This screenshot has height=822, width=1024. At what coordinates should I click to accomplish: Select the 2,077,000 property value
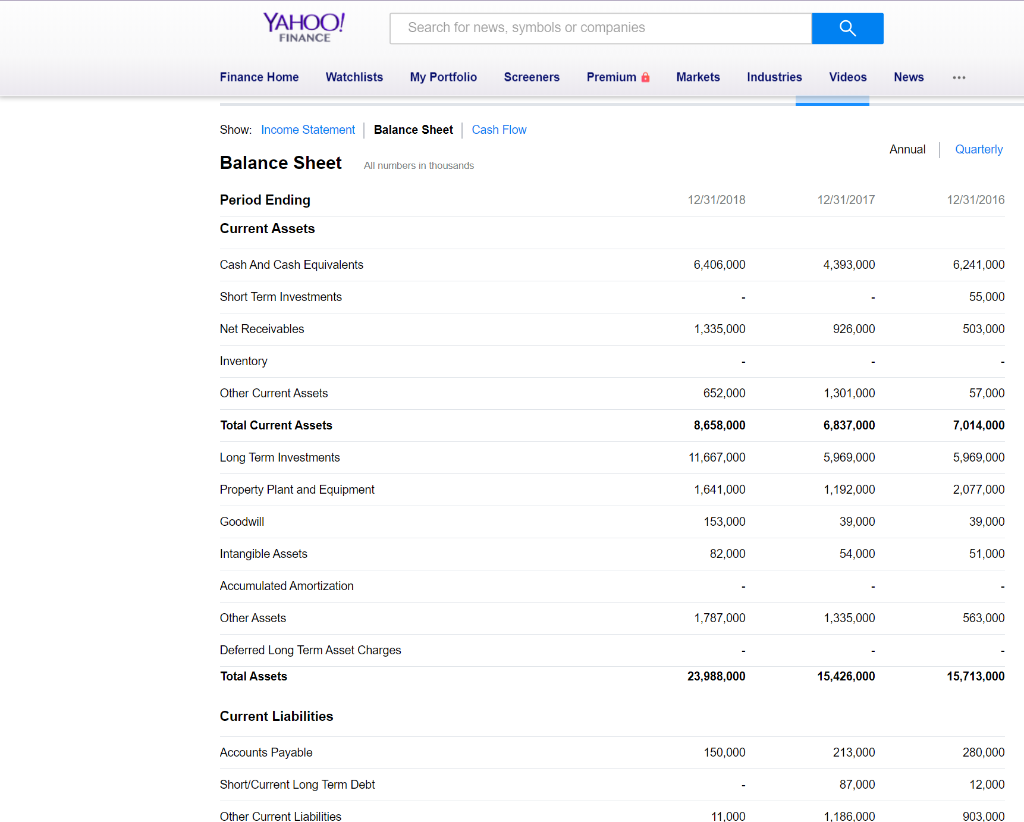pos(978,489)
